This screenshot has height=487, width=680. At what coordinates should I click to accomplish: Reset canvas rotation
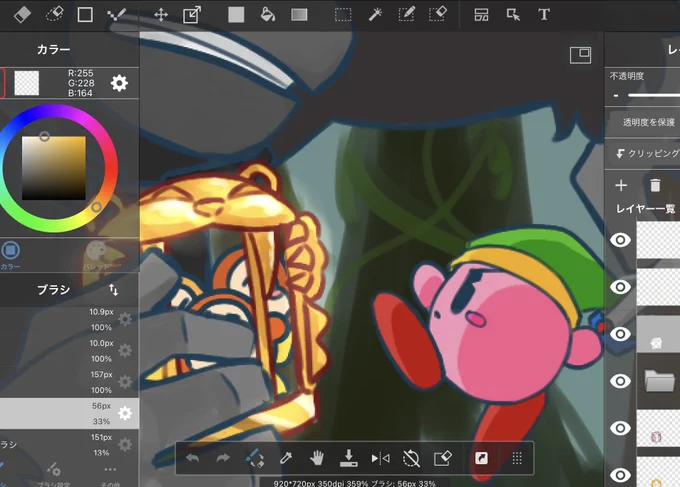[x=411, y=458]
